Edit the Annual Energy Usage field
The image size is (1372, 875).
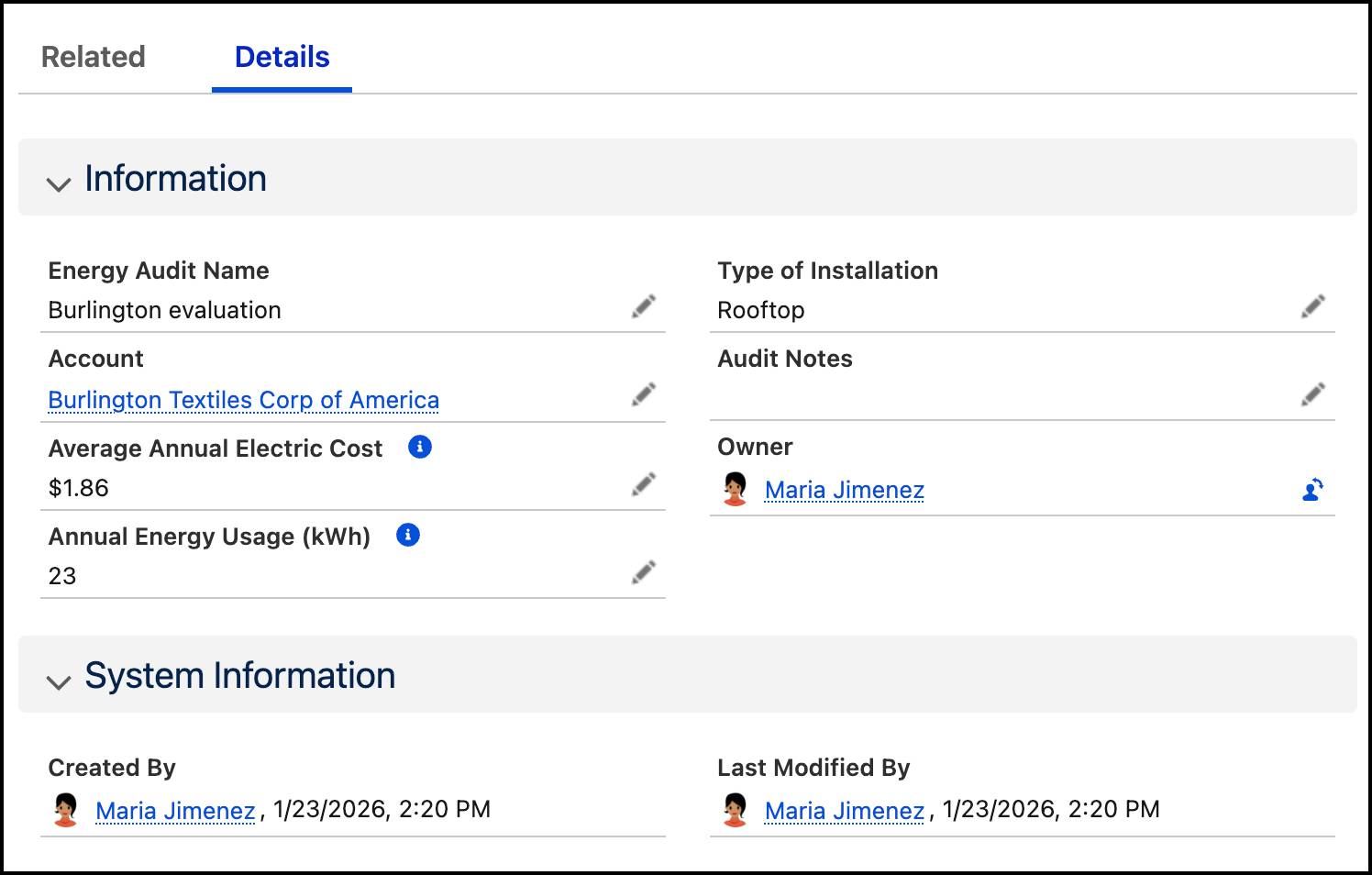[x=645, y=571]
